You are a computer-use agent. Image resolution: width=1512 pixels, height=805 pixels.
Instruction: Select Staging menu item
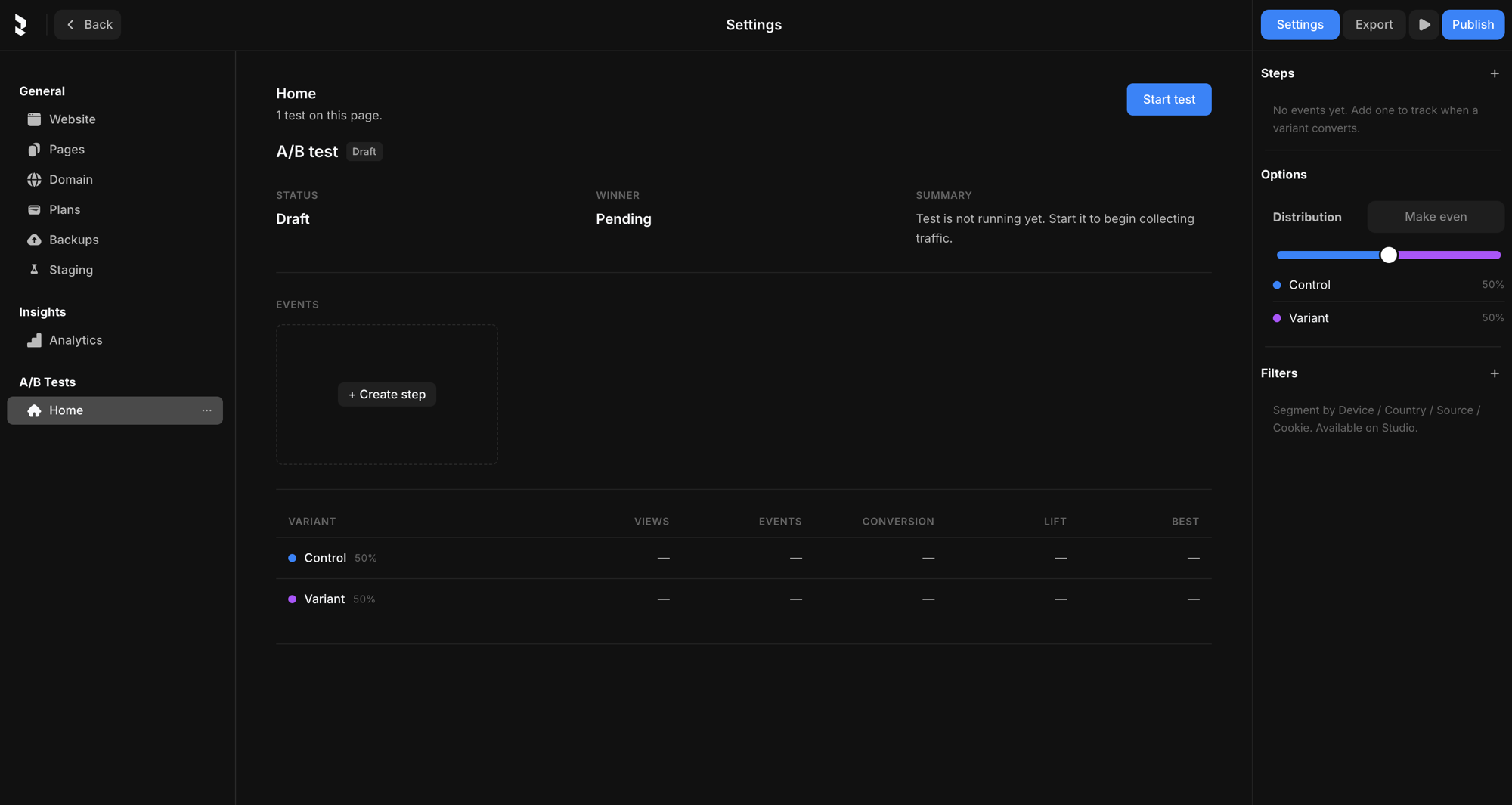[115, 270]
